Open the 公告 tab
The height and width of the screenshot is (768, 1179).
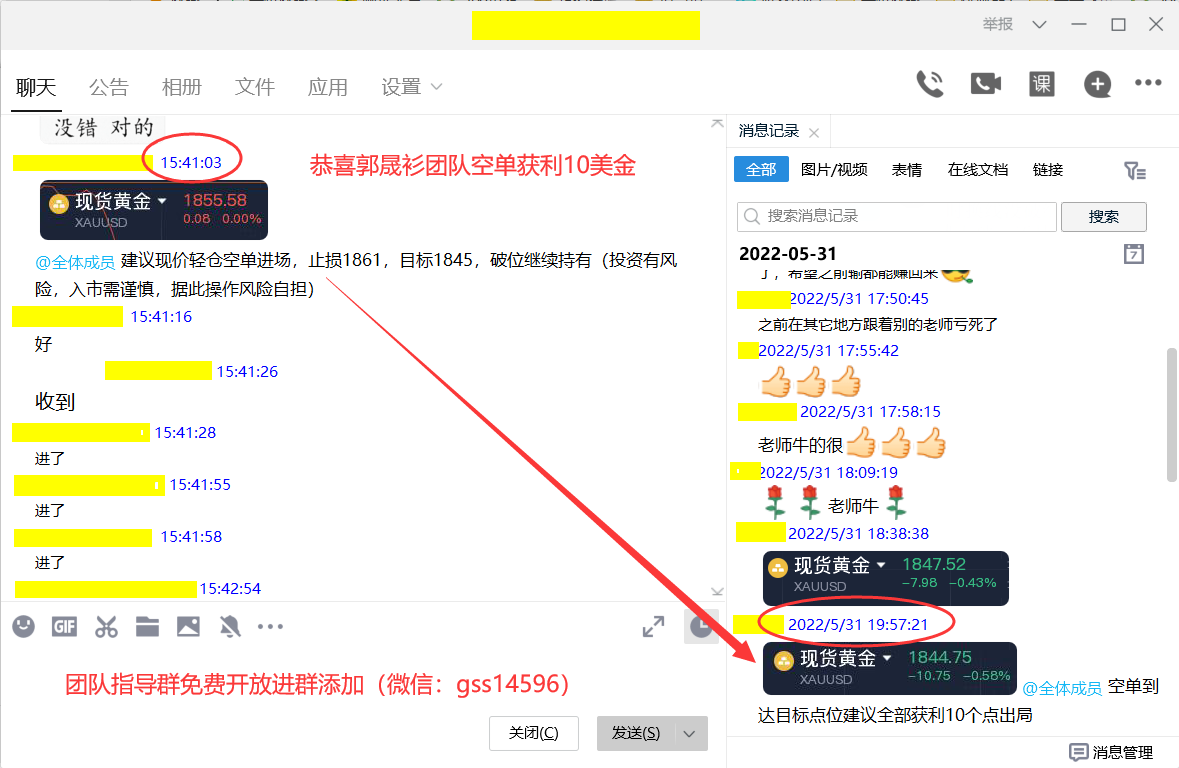click(x=109, y=87)
